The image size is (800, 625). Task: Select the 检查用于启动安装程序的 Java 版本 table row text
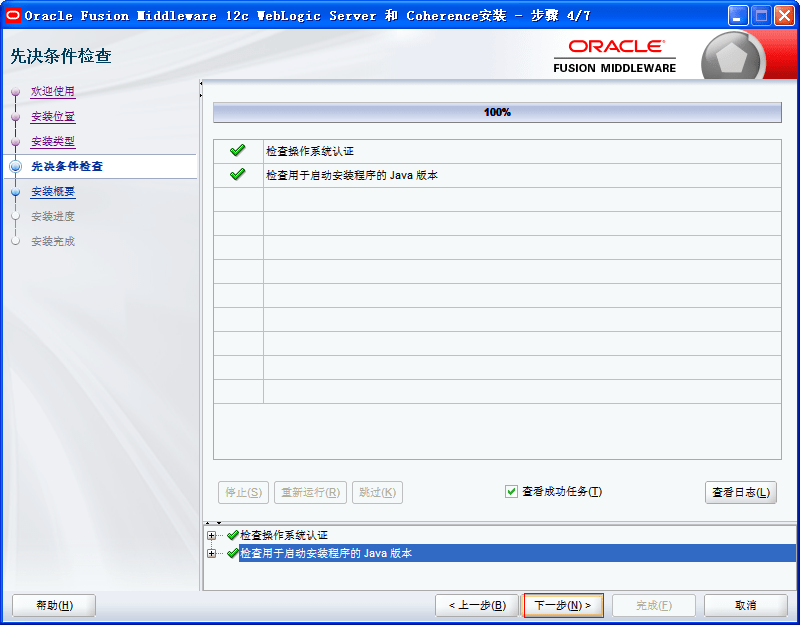352,175
